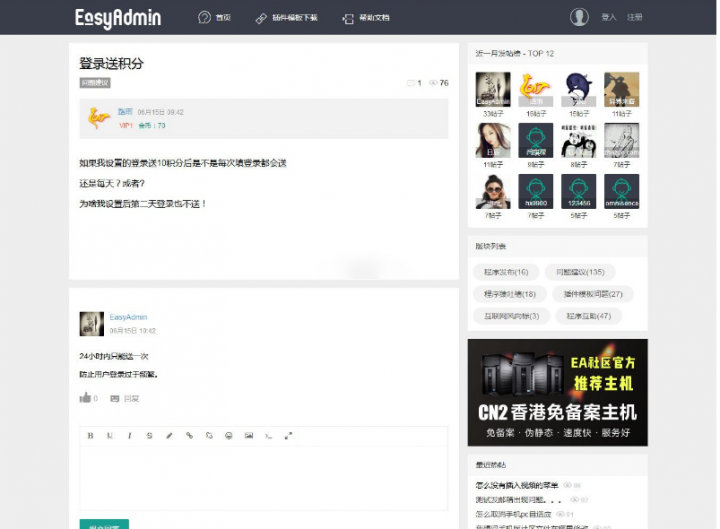Click the EasyAdmin logo in header
The width and height of the screenshot is (720, 529).
pos(118,18)
